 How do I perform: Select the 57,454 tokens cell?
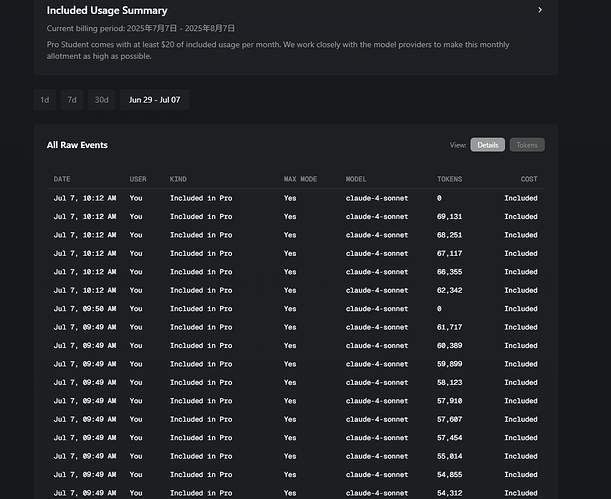point(449,438)
